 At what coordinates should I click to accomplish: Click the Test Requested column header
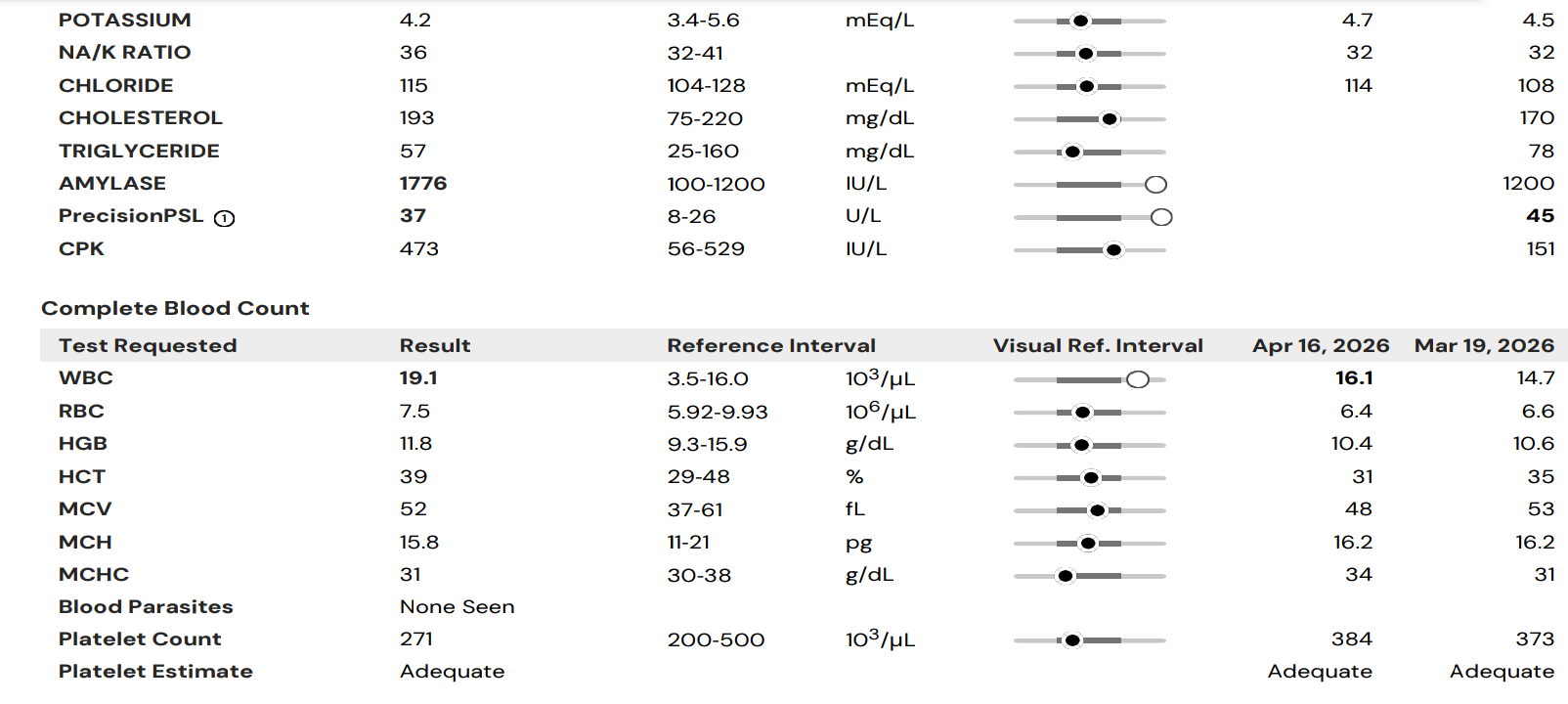148,345
